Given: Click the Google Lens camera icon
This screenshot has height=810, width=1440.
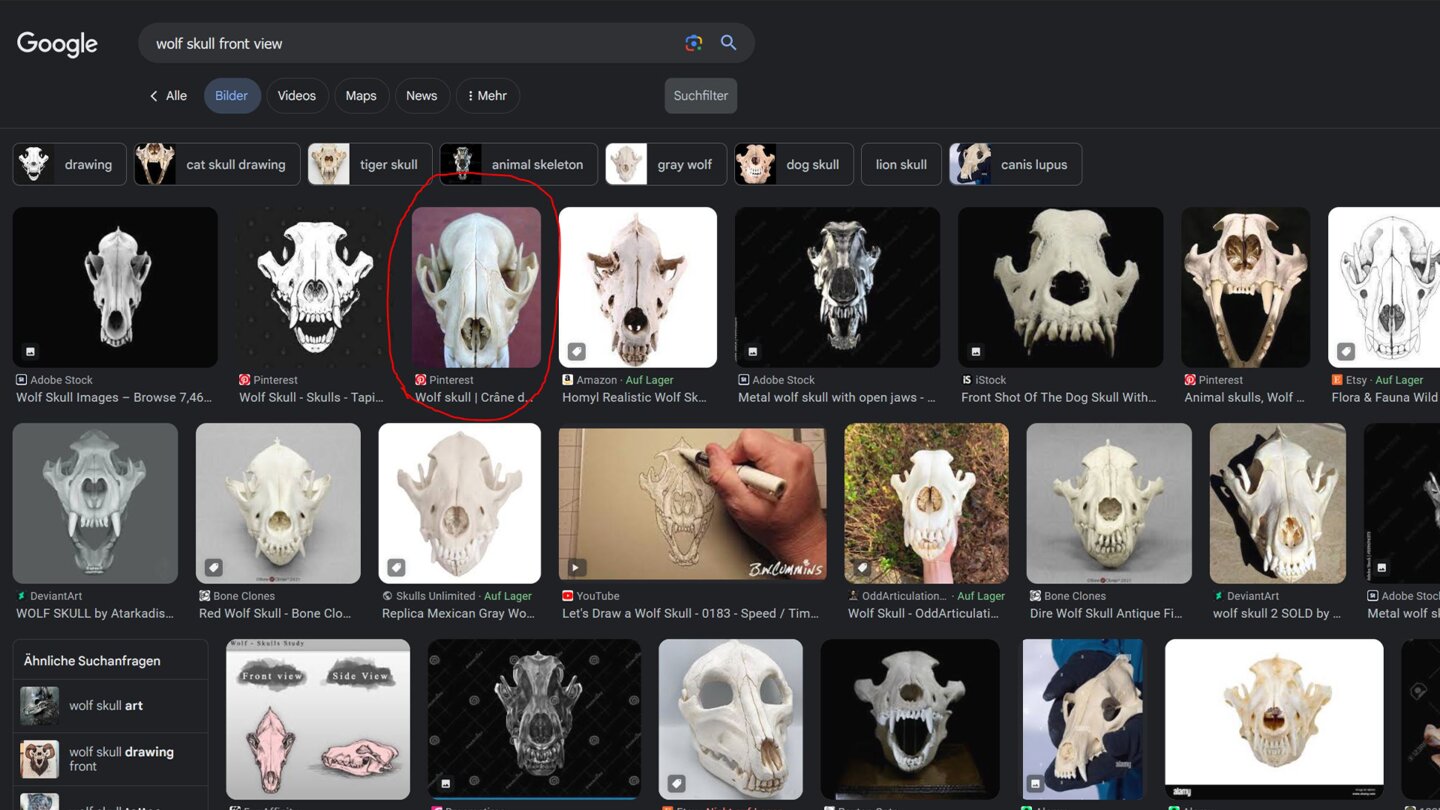Looking at the screenshot, I should (x=693, y=43).
